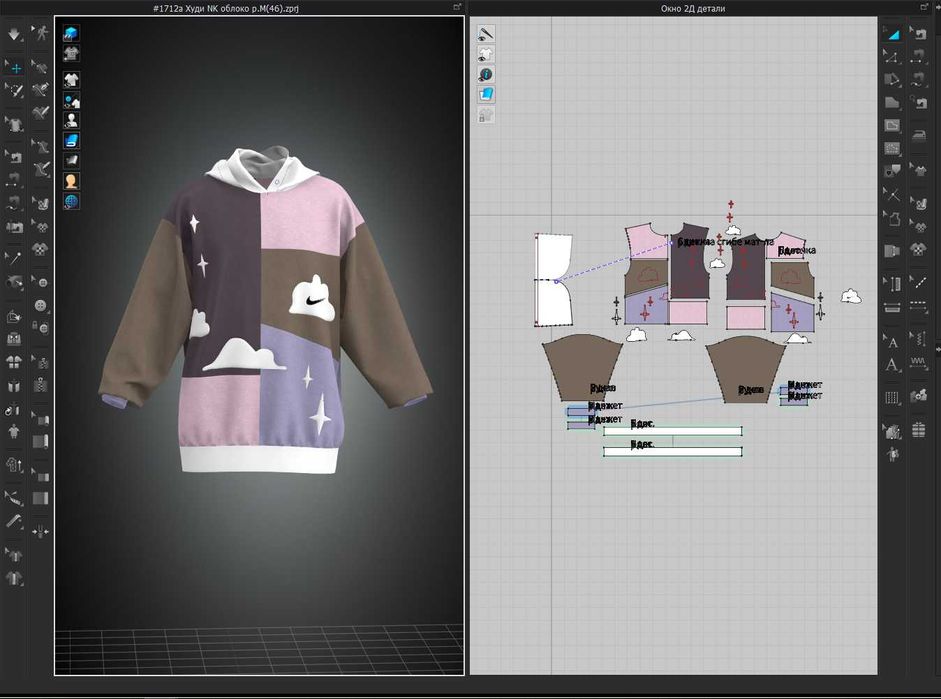This screenshot has height=699, width=941.
Task: Choose the Edit Curve Point tool in 2D toolbar
Action: click(x=892, y=57)
